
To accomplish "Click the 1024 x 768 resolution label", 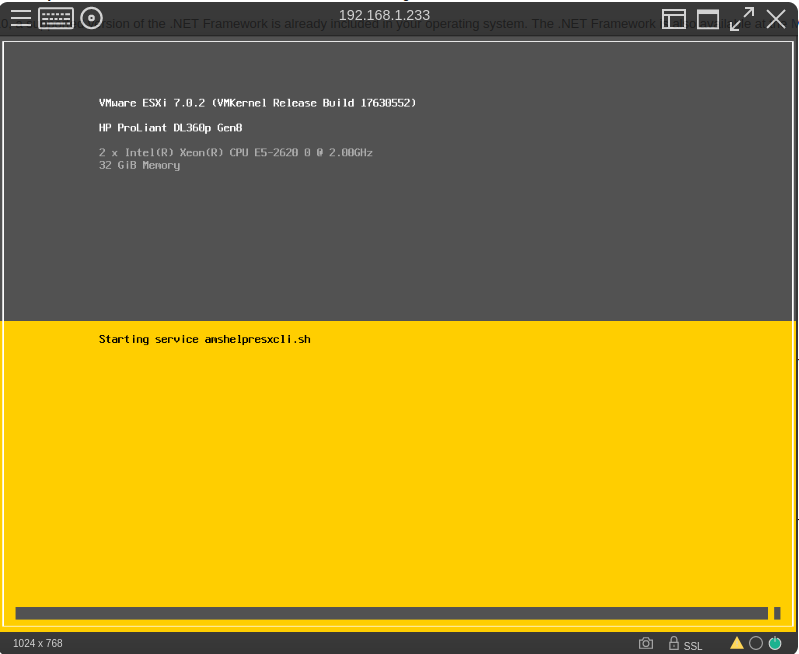I will click(x=38, y=643).
